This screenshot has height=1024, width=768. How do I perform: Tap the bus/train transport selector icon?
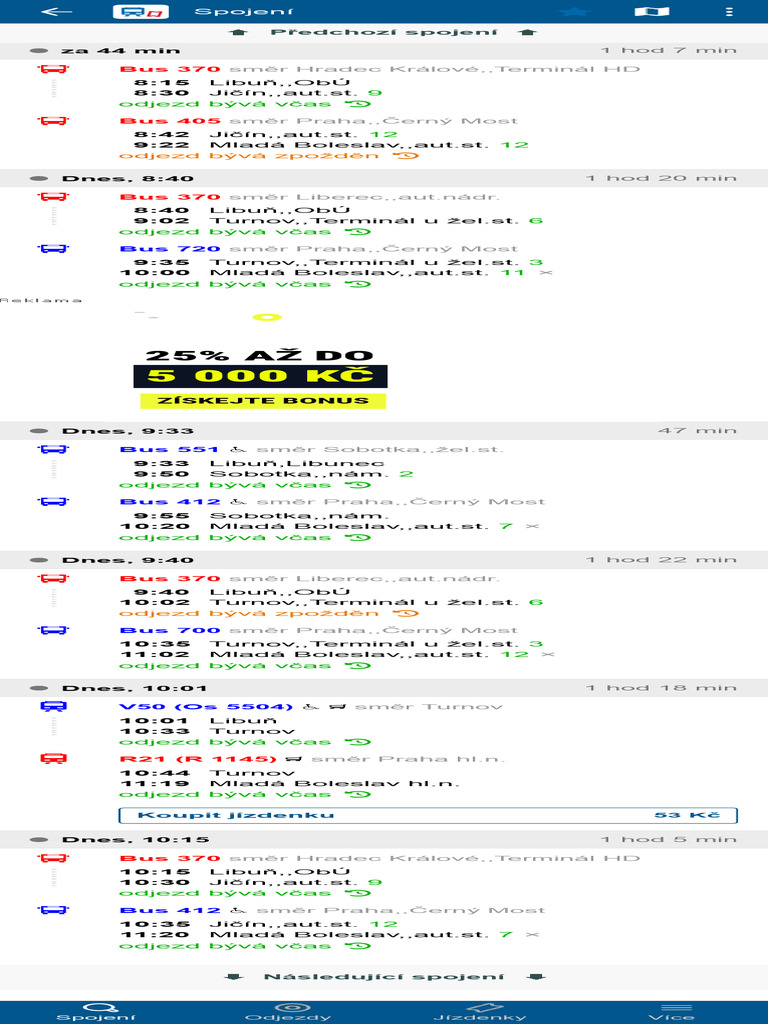tap(140, 12)
